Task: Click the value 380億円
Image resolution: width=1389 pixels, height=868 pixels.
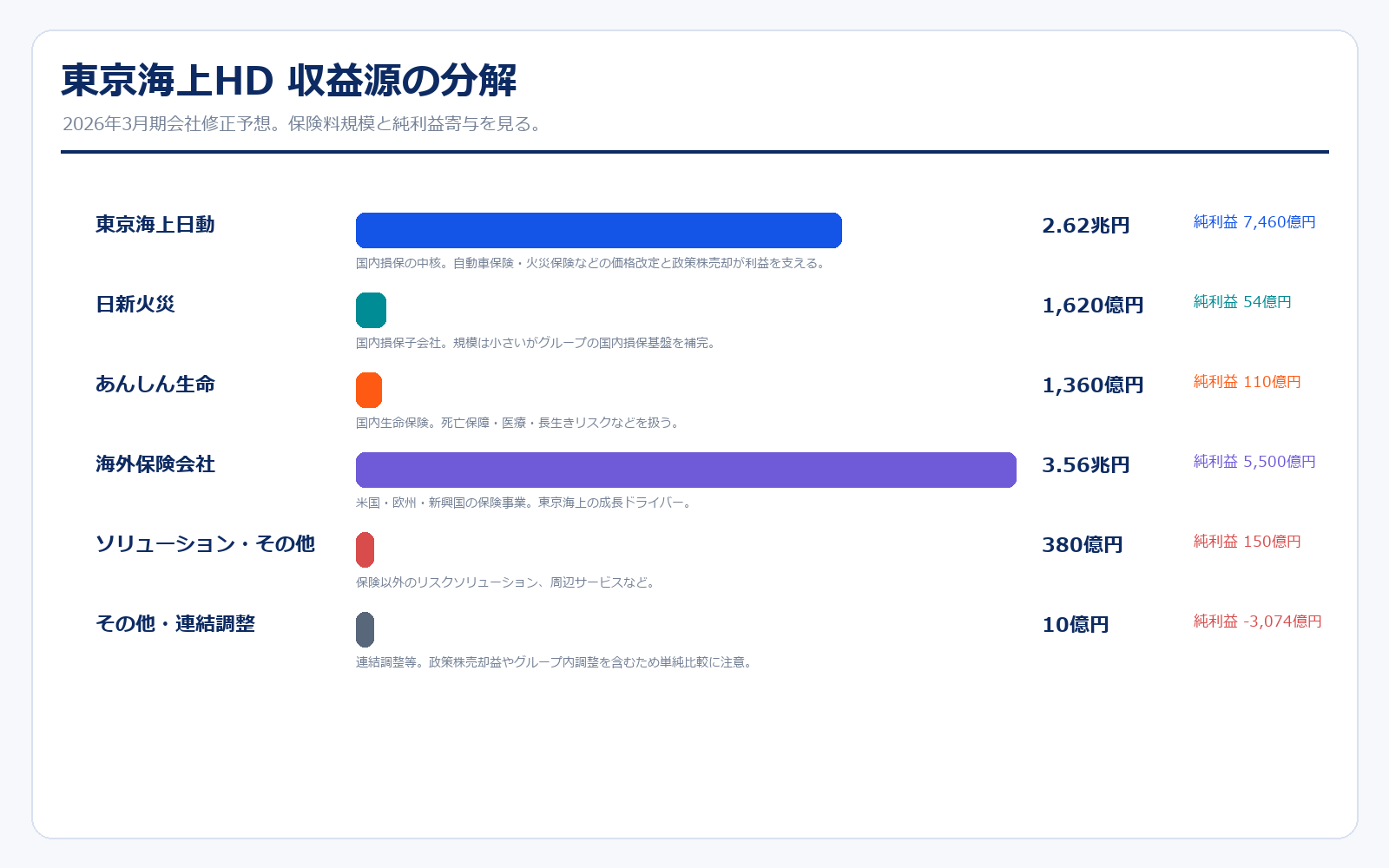Action: [x=1083, y=545]
